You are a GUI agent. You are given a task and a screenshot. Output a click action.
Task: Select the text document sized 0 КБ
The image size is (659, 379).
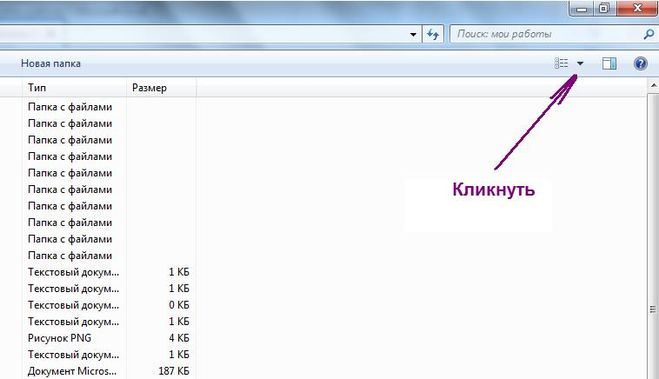click(x=108, y=305)
